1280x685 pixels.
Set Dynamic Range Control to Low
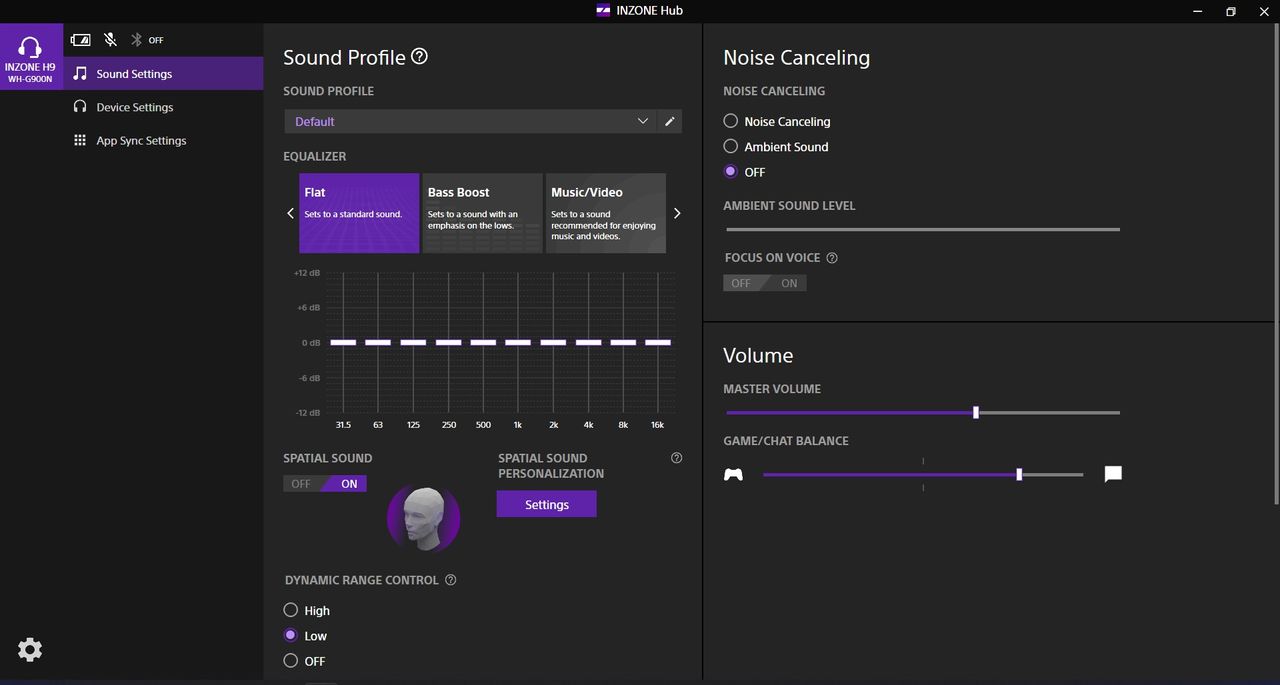305,635
